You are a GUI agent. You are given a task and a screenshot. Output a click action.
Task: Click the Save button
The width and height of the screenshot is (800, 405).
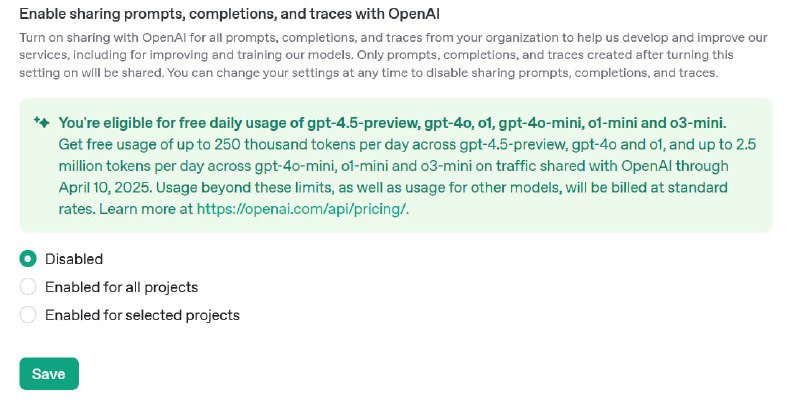(x=49, y=374)
